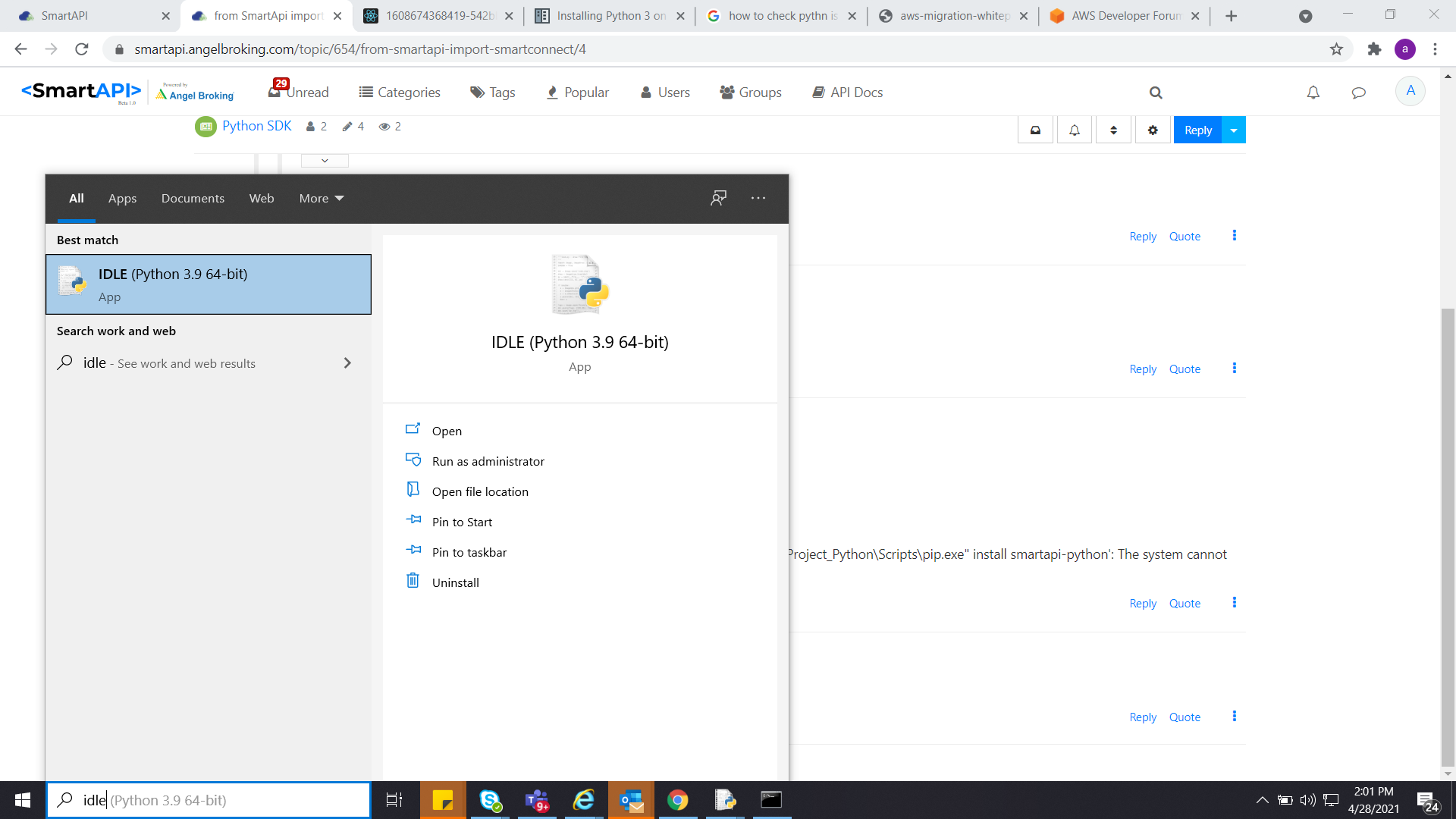Open the forum chat bubble icon
1456x819 pixels.
click(1359, 93)
